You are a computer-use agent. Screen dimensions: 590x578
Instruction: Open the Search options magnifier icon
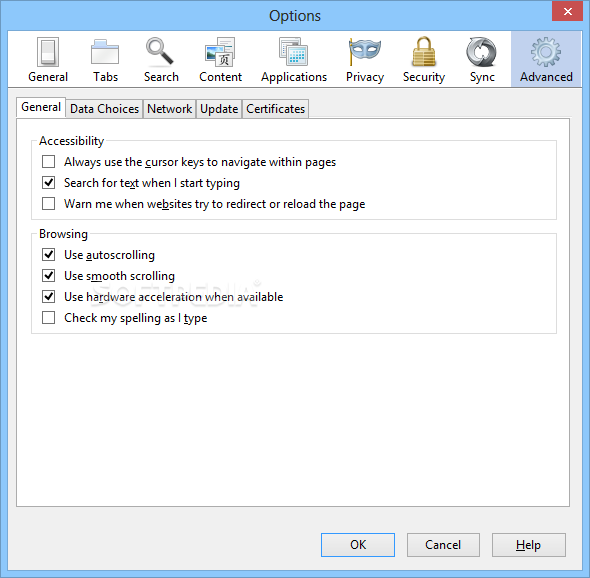pyautogui.click(x=160, y=51)
